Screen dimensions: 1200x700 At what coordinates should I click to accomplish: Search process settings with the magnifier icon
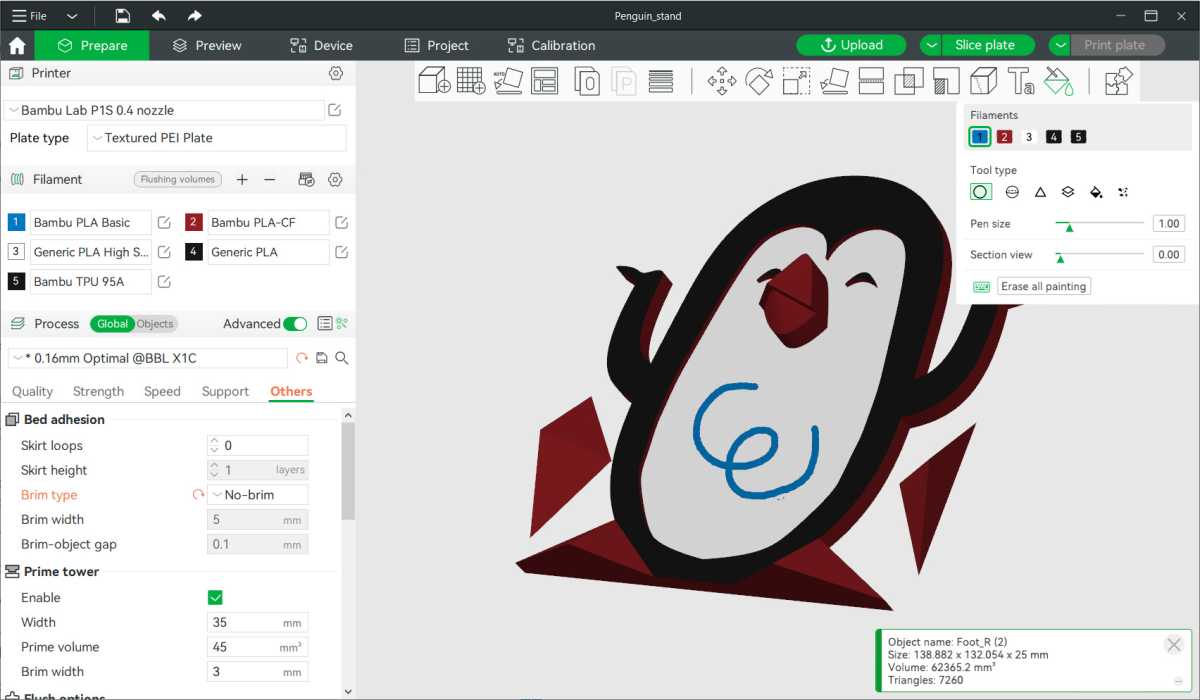342,358
